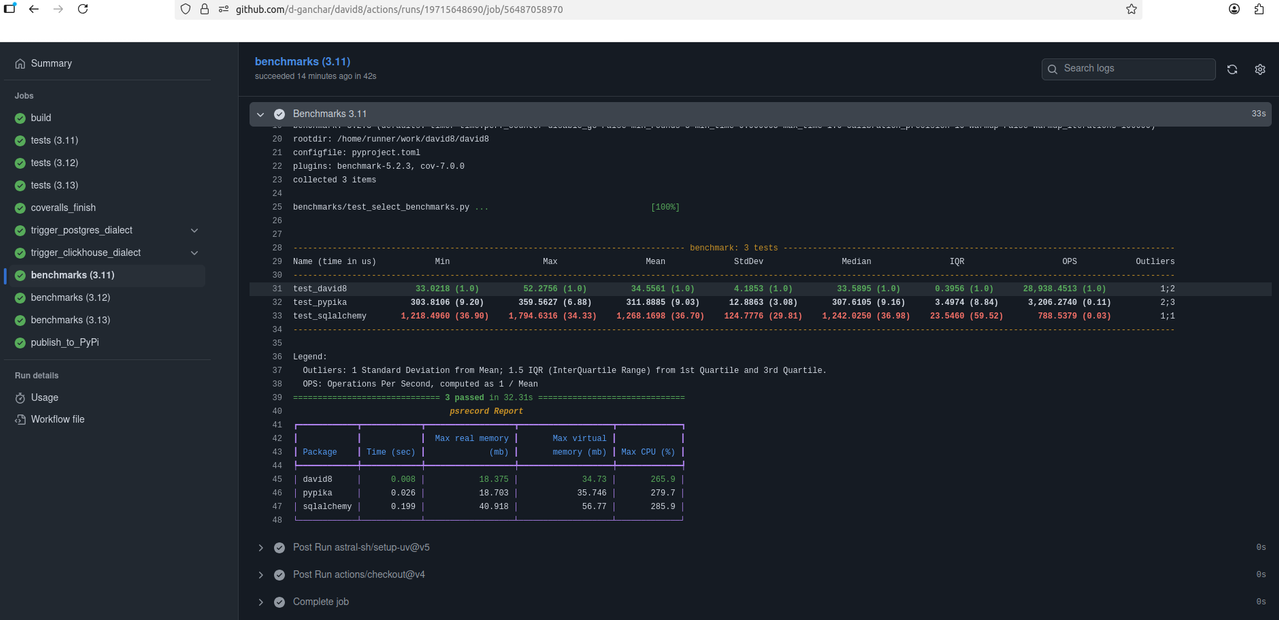Select log line number 32

point(277,302)
